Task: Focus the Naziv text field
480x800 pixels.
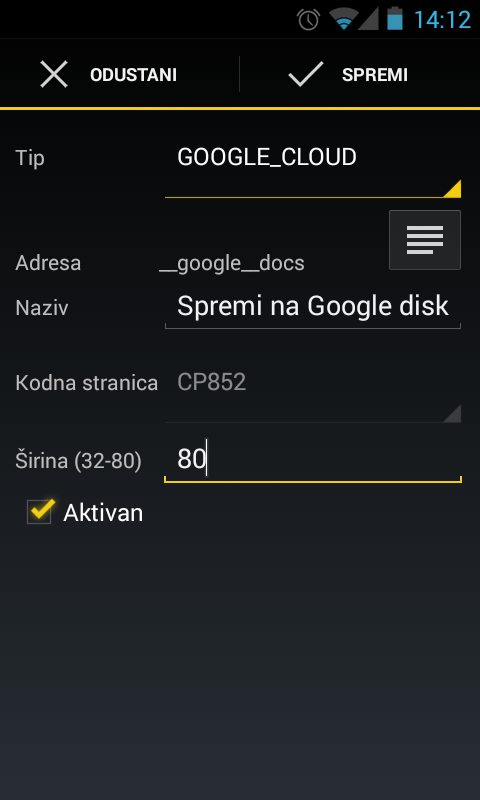Action: point(313,307)
